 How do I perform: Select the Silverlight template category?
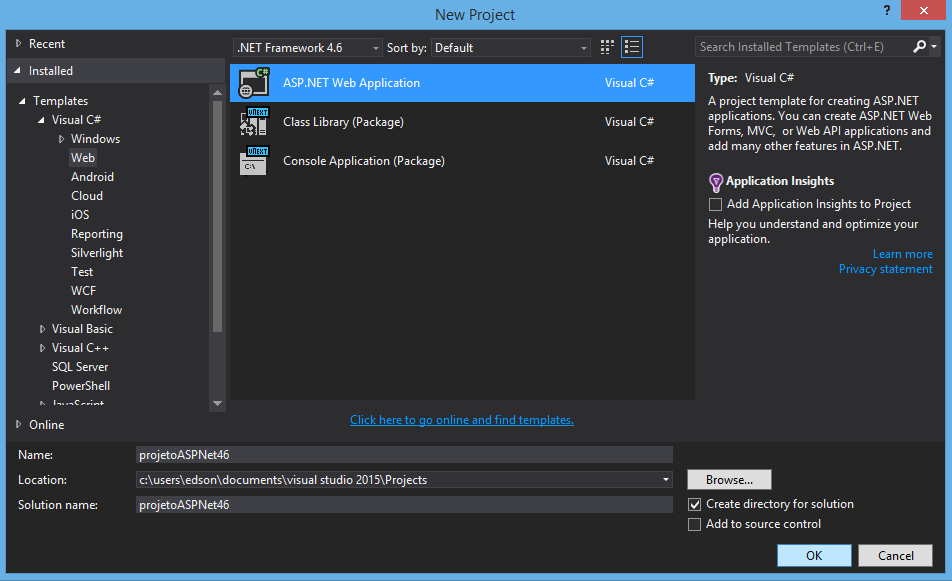97,253
